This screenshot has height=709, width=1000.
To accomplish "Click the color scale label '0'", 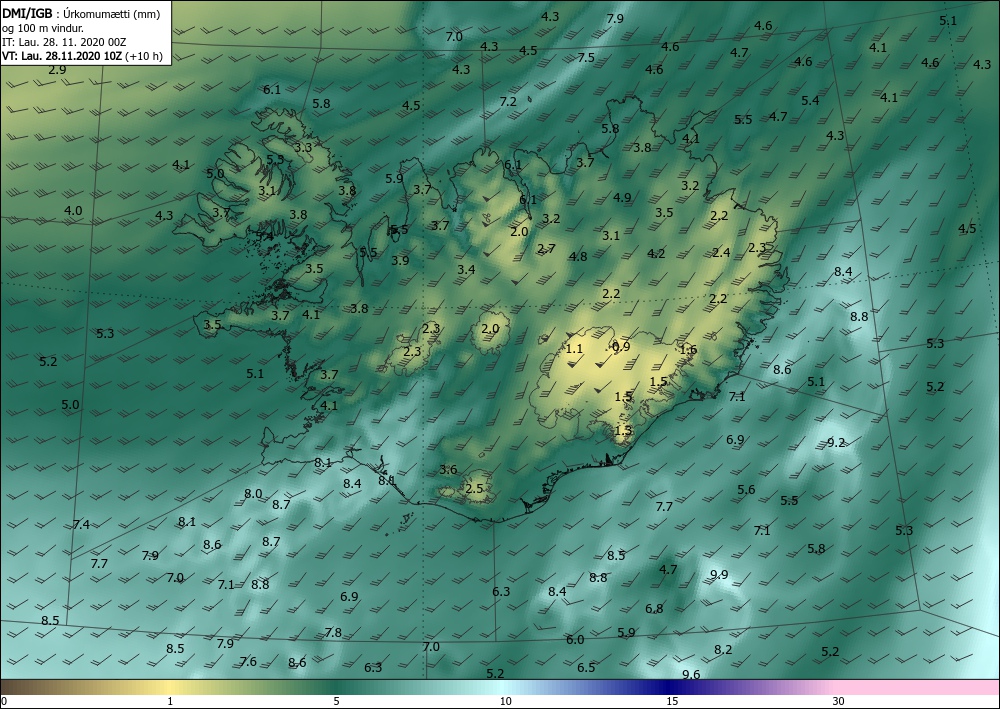I will click(4, 702).
